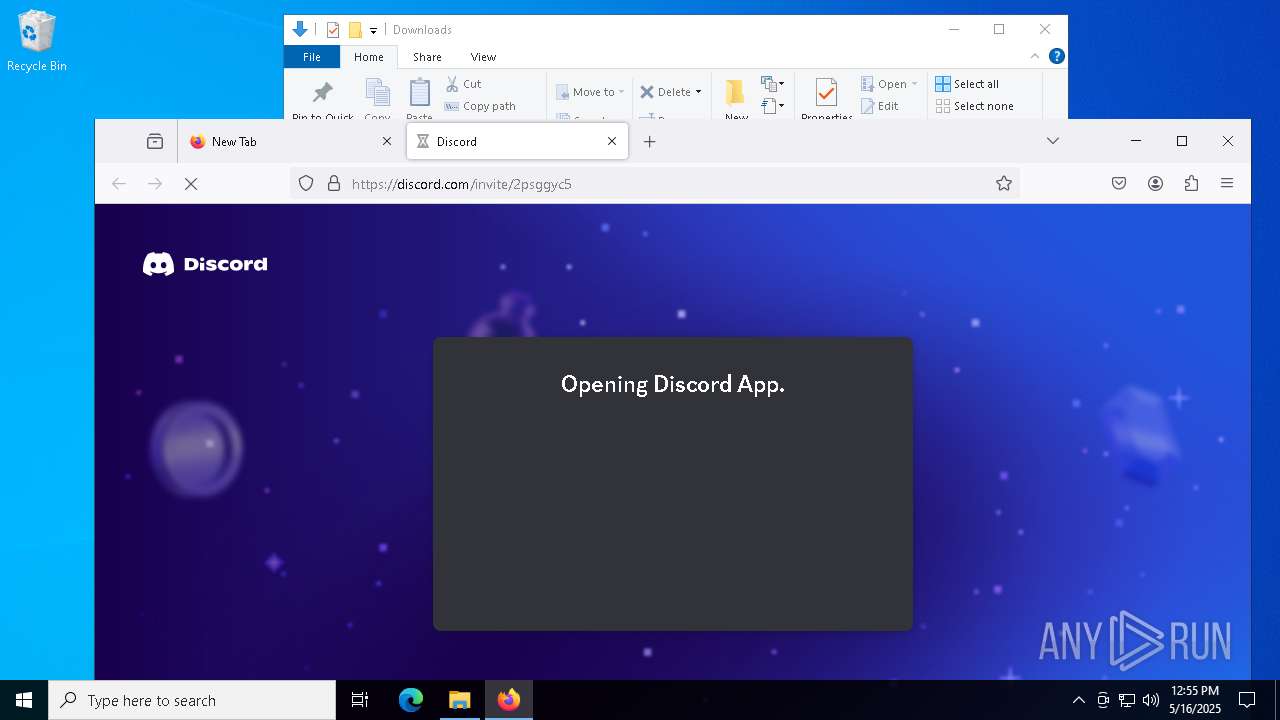Minimize the Downloads Explorer window
This screenshot has height=720, width=1280.
tap(953, 29)
